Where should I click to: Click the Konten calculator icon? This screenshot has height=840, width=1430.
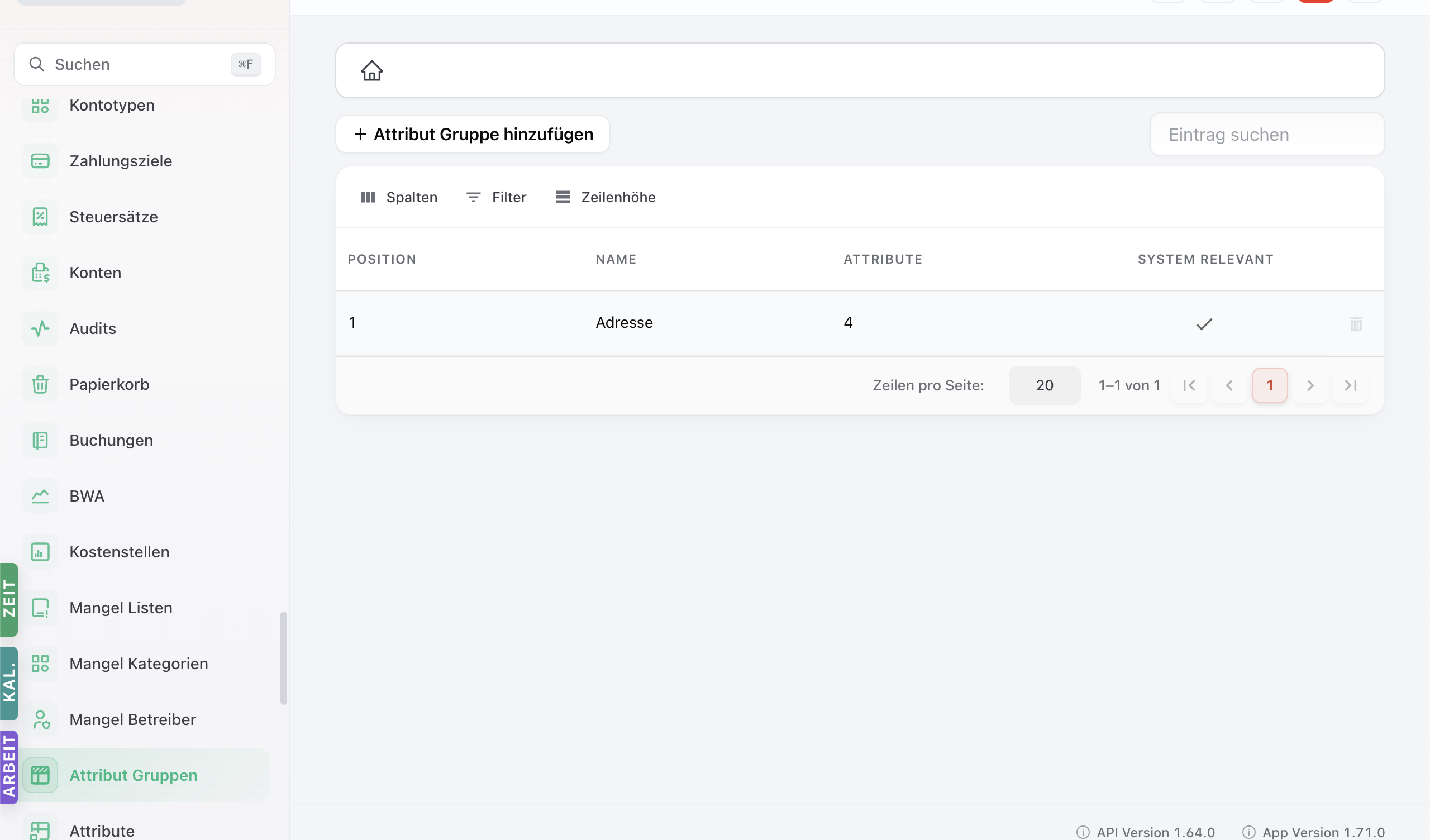coord(40,273)
